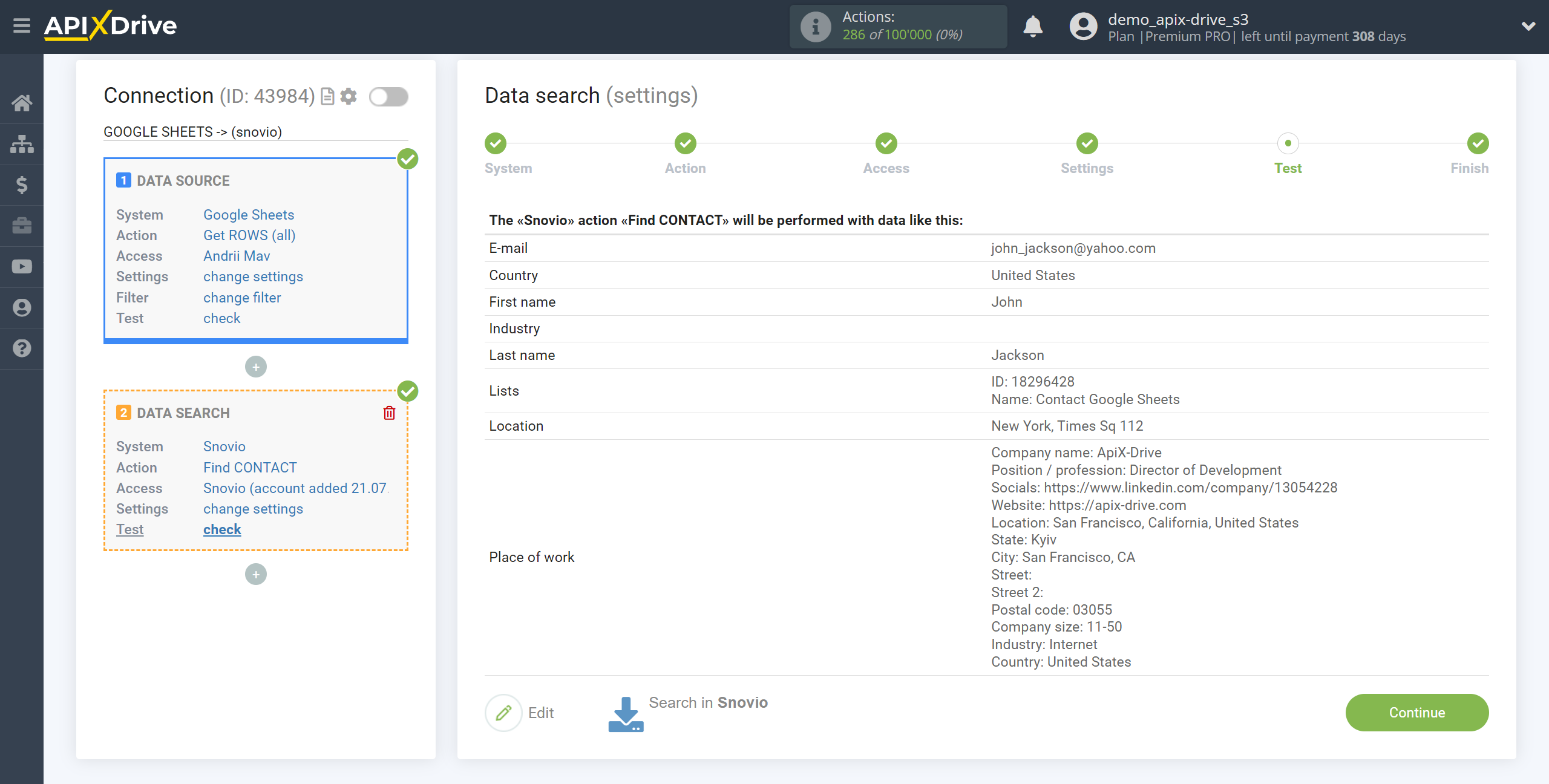Click change settings in Data Search
1549x784 pixels.
(x=253, y=509)
